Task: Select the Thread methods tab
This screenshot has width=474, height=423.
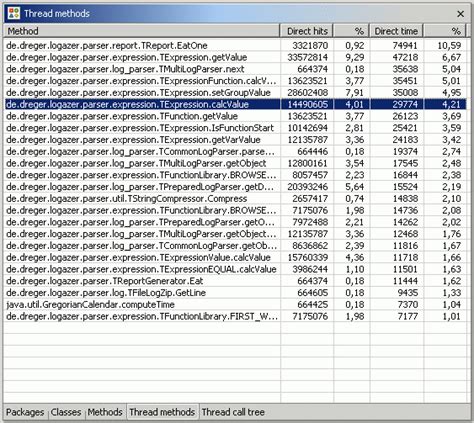Action: 162,412
